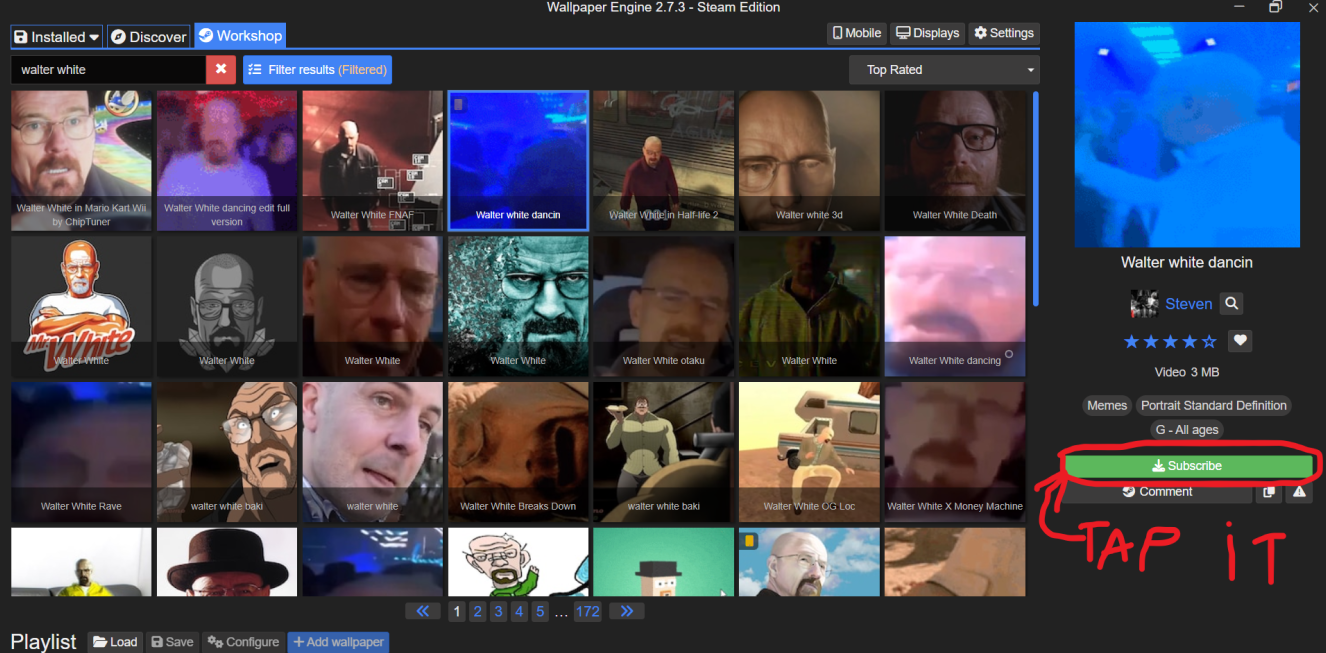Select the first walter white baki wallpaper

click(227, 452)
